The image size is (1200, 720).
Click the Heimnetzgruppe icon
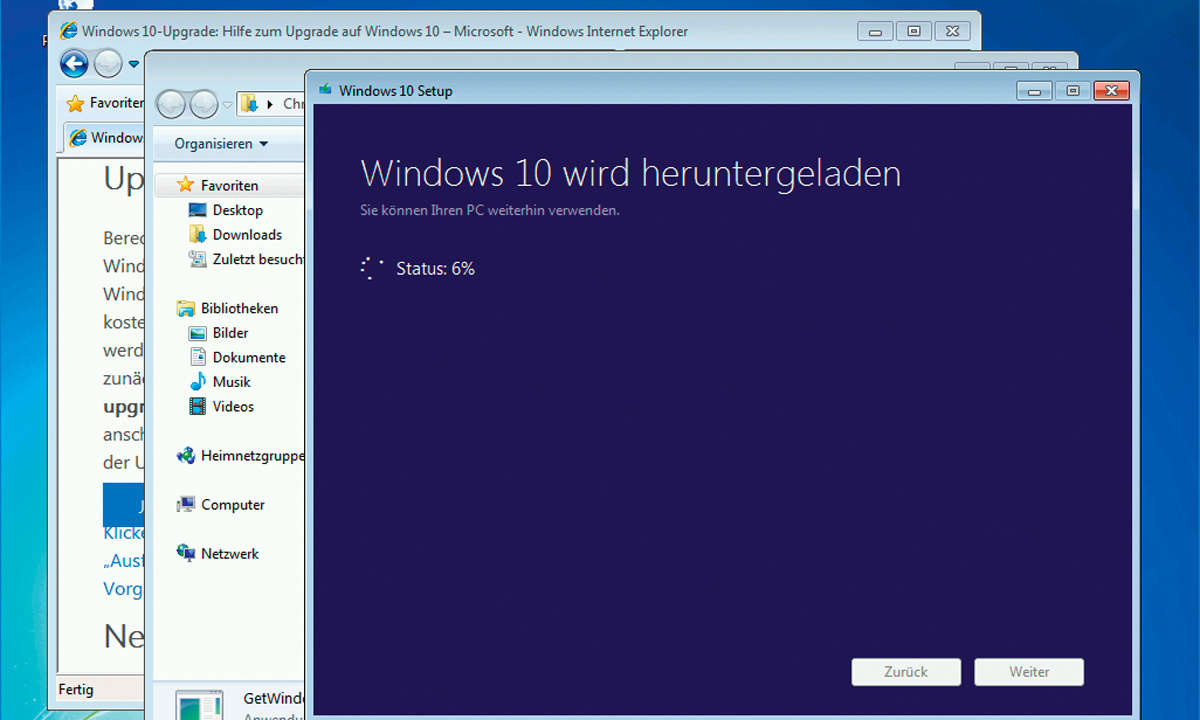(x=185, y=455)
